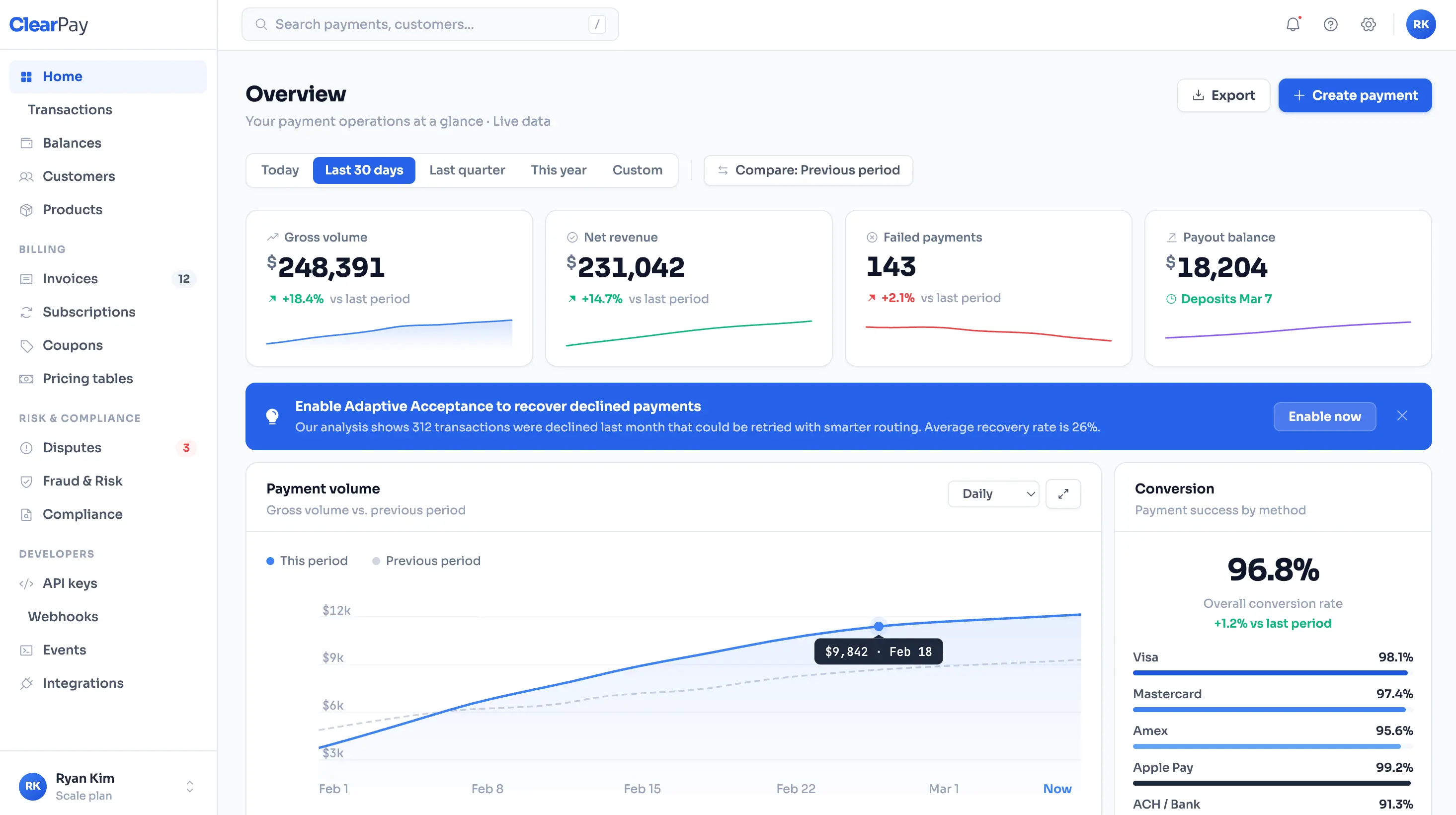
Task: Open the help question mark icon
Action: (1330, 24)
